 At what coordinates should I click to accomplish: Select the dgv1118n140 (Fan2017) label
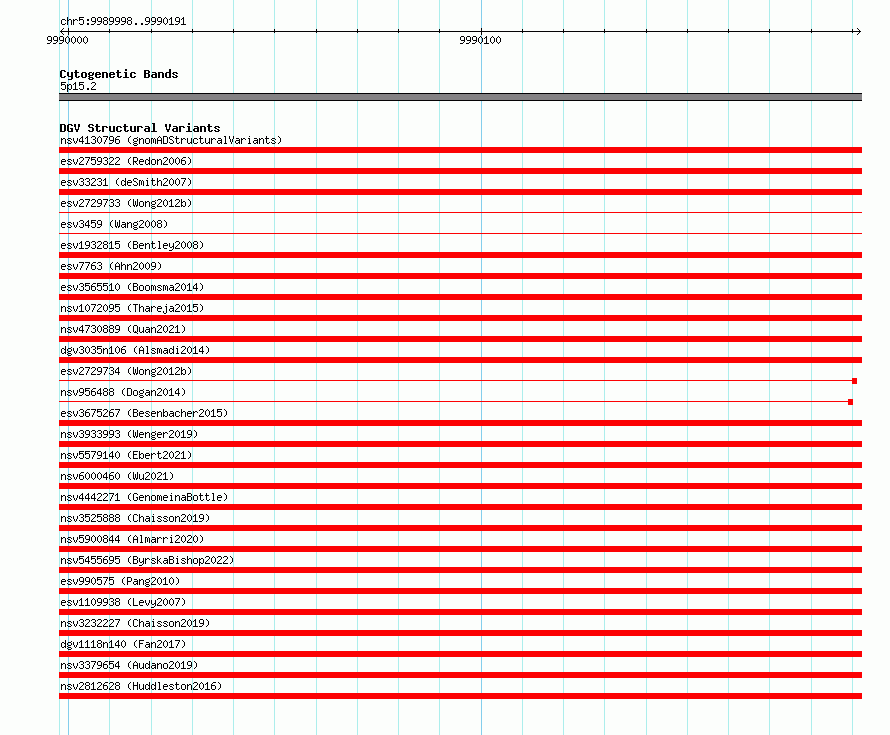point(123,644)
